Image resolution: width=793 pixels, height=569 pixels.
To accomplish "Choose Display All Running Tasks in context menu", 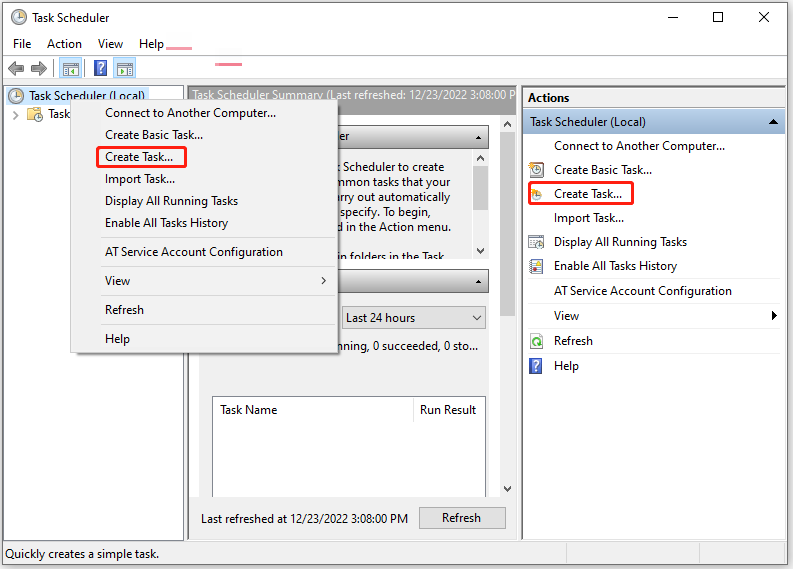I will pyautogui.click(x=171, y=201).
